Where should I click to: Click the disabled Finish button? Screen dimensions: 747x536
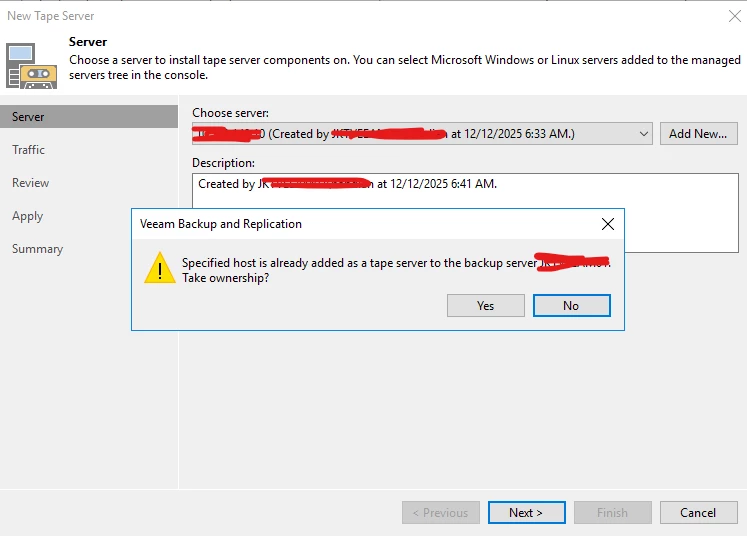[613, 513]
